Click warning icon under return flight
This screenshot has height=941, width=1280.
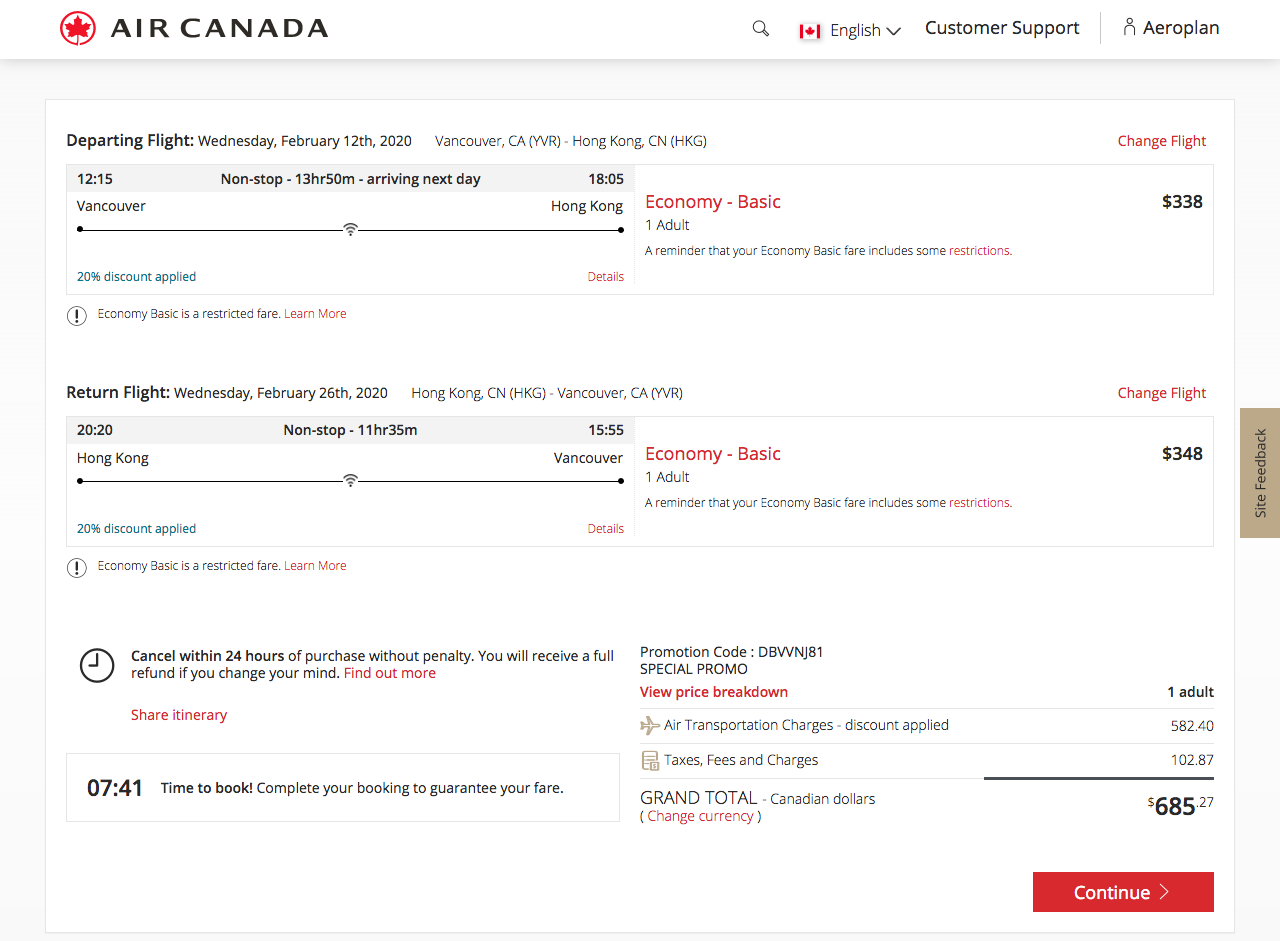[77, 567]
